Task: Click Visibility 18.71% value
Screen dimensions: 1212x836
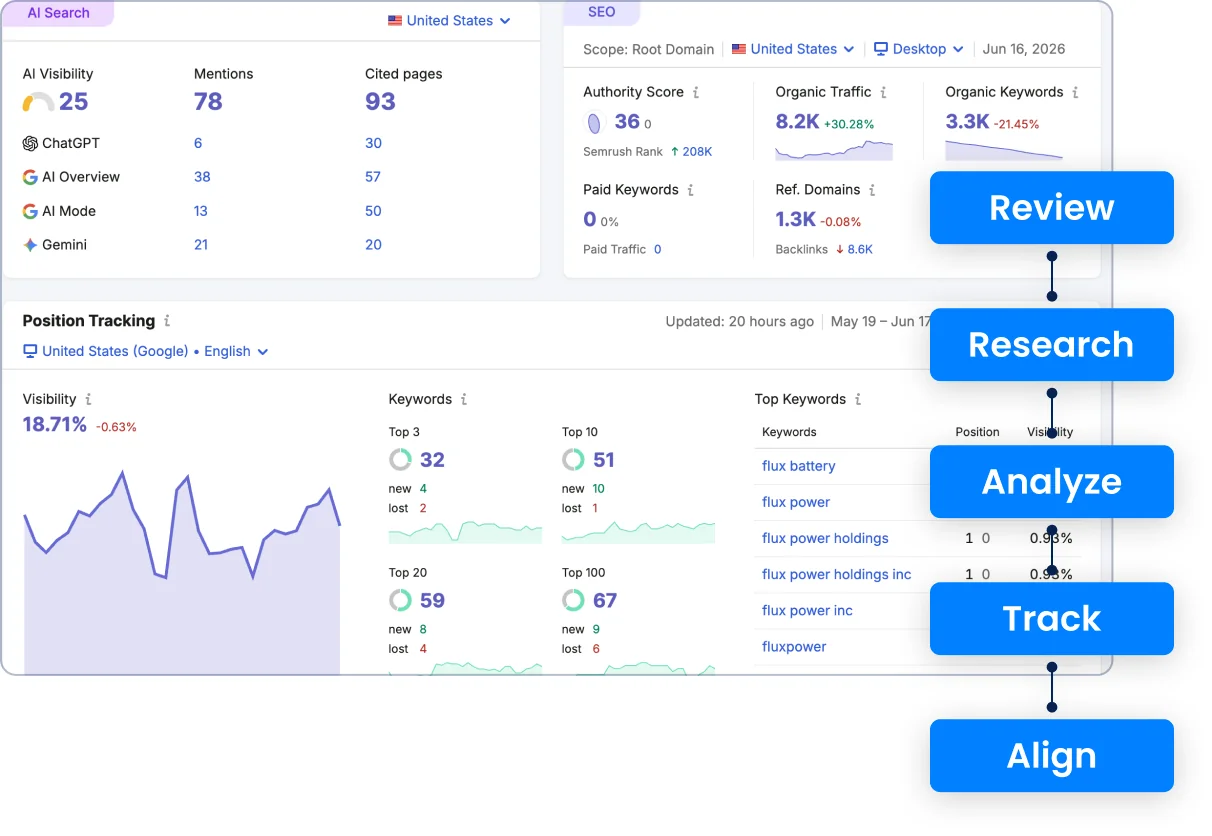Action: [55, 425]
